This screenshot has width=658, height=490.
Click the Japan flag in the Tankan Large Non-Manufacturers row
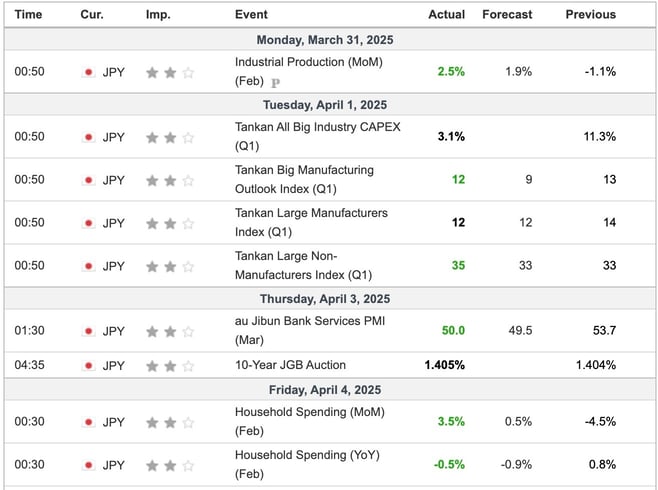[x=88, y=266]
